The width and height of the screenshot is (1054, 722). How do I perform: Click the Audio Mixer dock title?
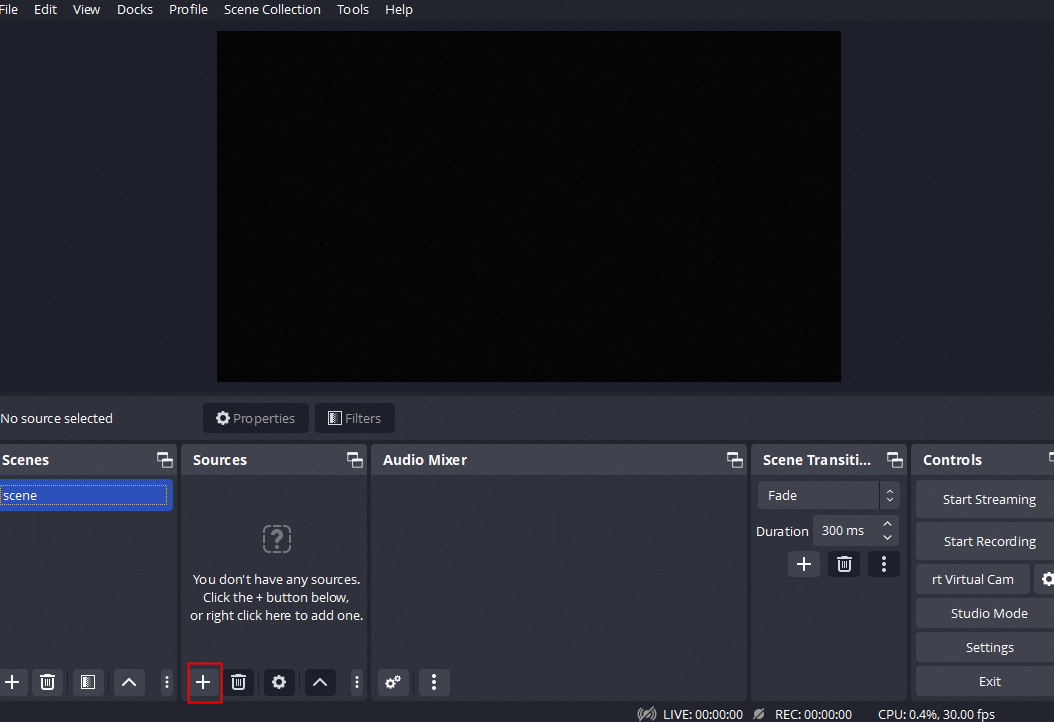pyautogui.click(x=425, y=460)
